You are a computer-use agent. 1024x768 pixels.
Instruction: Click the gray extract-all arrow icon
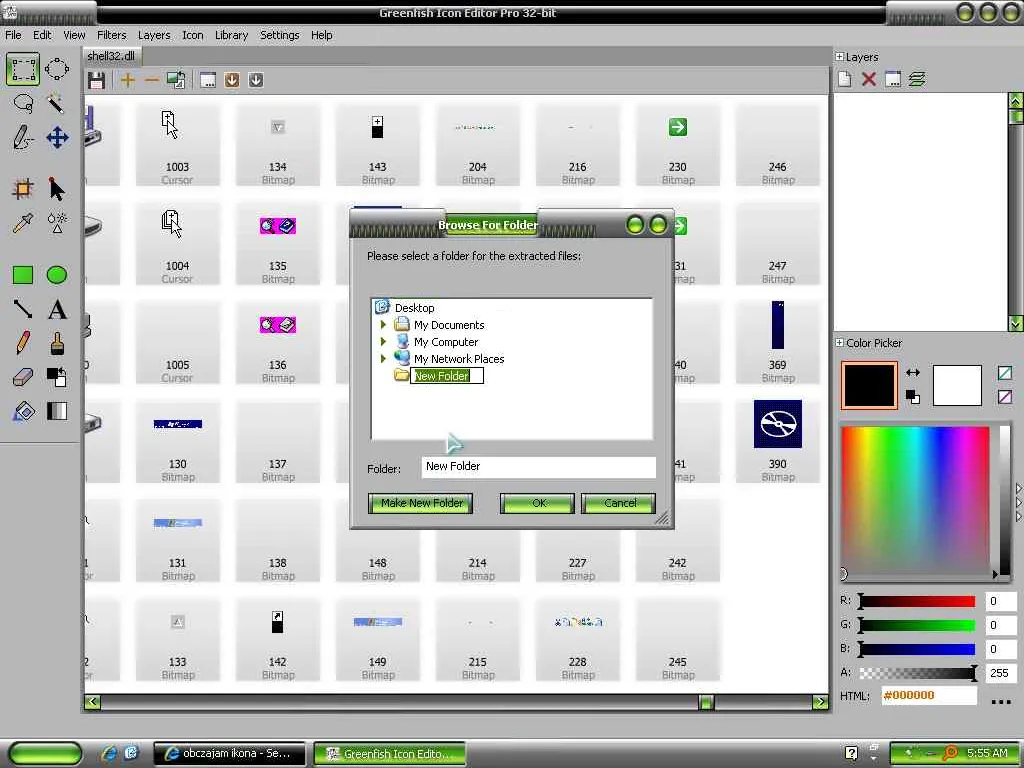(256, 80)
